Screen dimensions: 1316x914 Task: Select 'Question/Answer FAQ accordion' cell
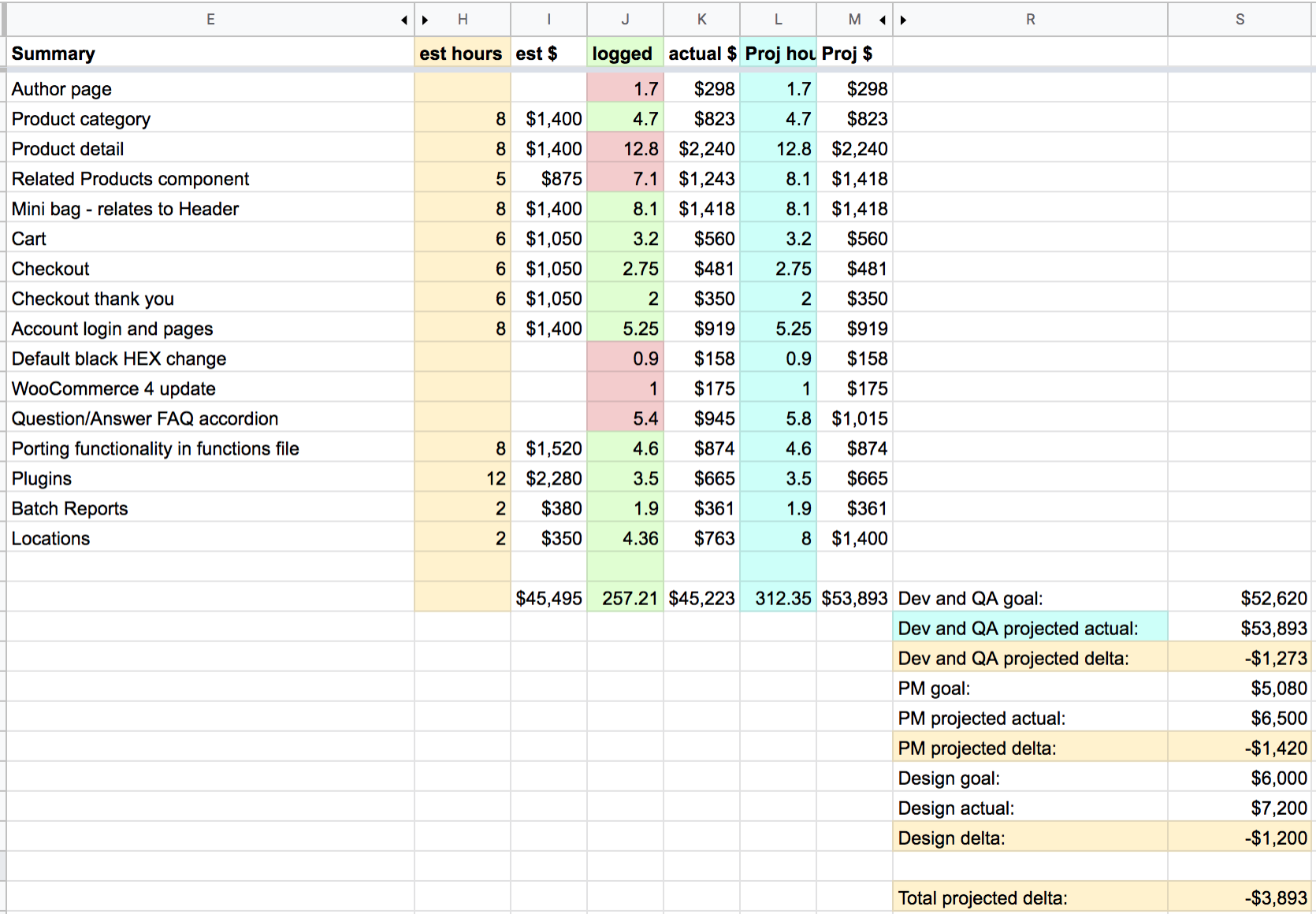click(210, 418)
